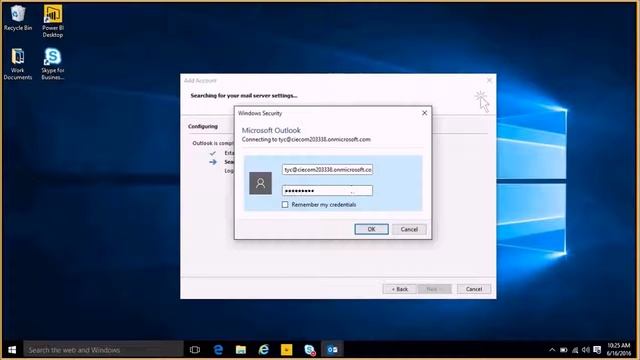Click Back in the Add Account window
Viewport: 640px width, 360px height.
400,289
